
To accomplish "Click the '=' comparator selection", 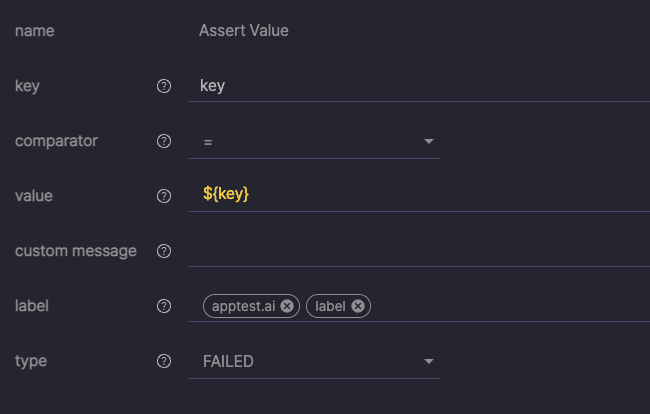I will click(208, 143).
